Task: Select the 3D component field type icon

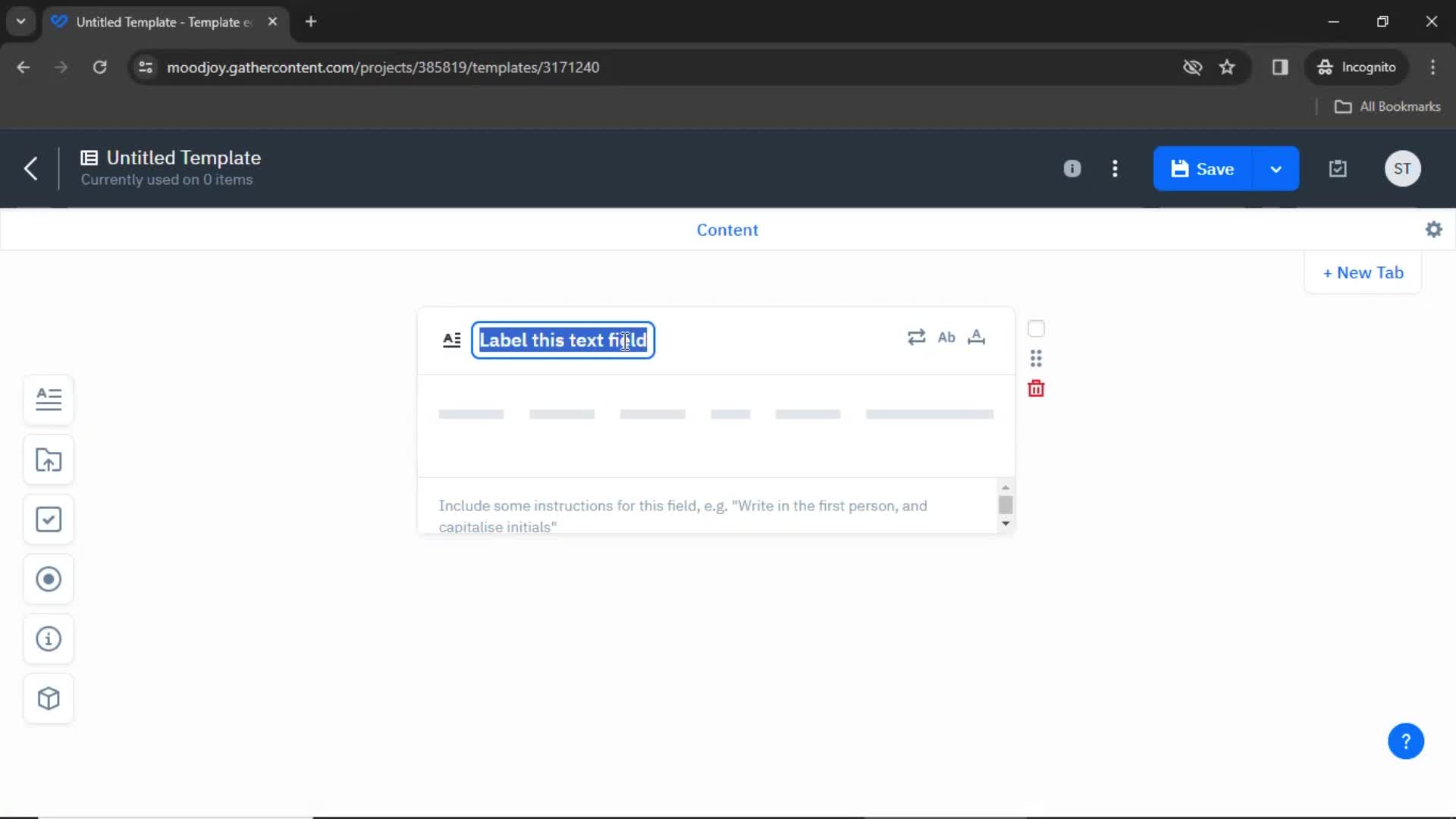Action: [48, 698]
